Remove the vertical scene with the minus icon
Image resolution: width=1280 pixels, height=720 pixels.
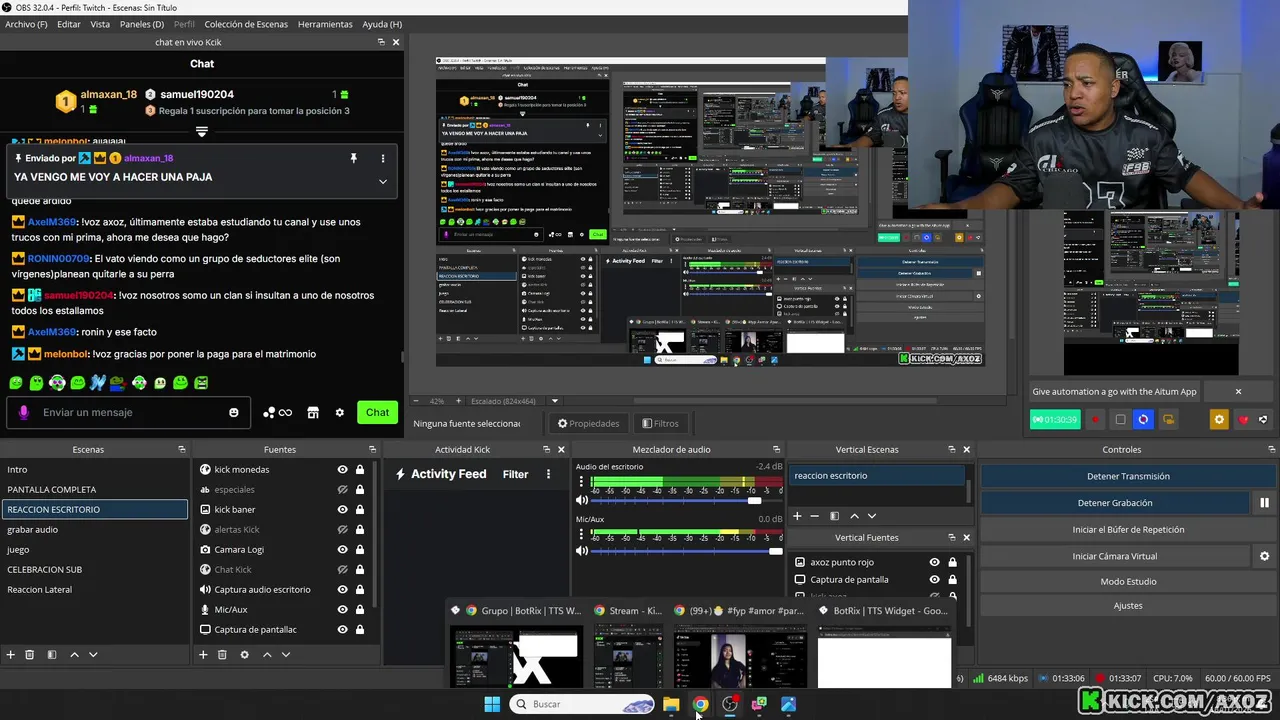(815, 516)
